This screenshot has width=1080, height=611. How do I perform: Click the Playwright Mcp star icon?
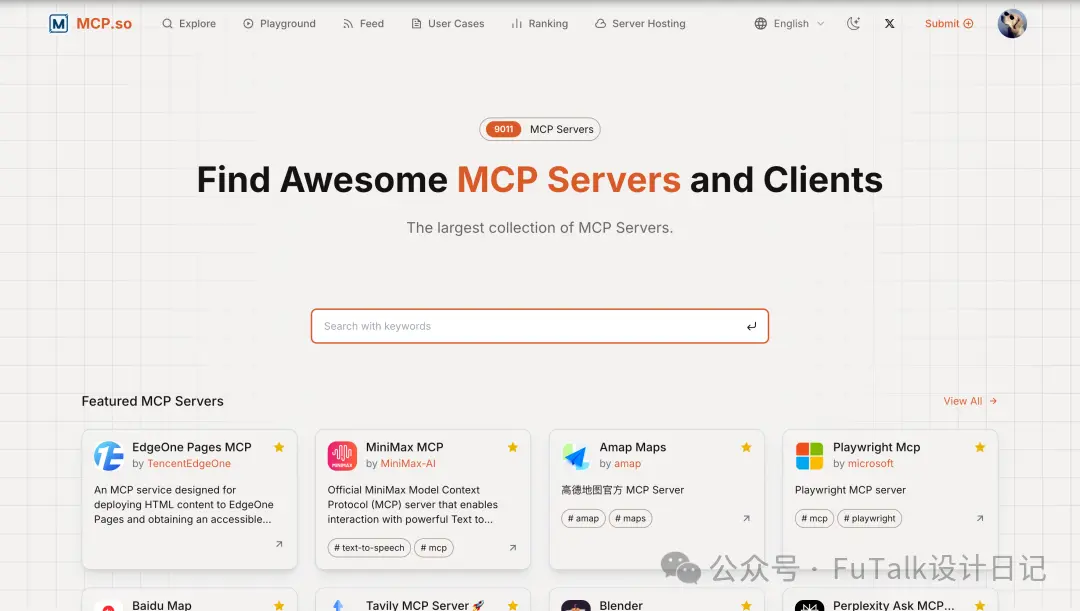979,447
